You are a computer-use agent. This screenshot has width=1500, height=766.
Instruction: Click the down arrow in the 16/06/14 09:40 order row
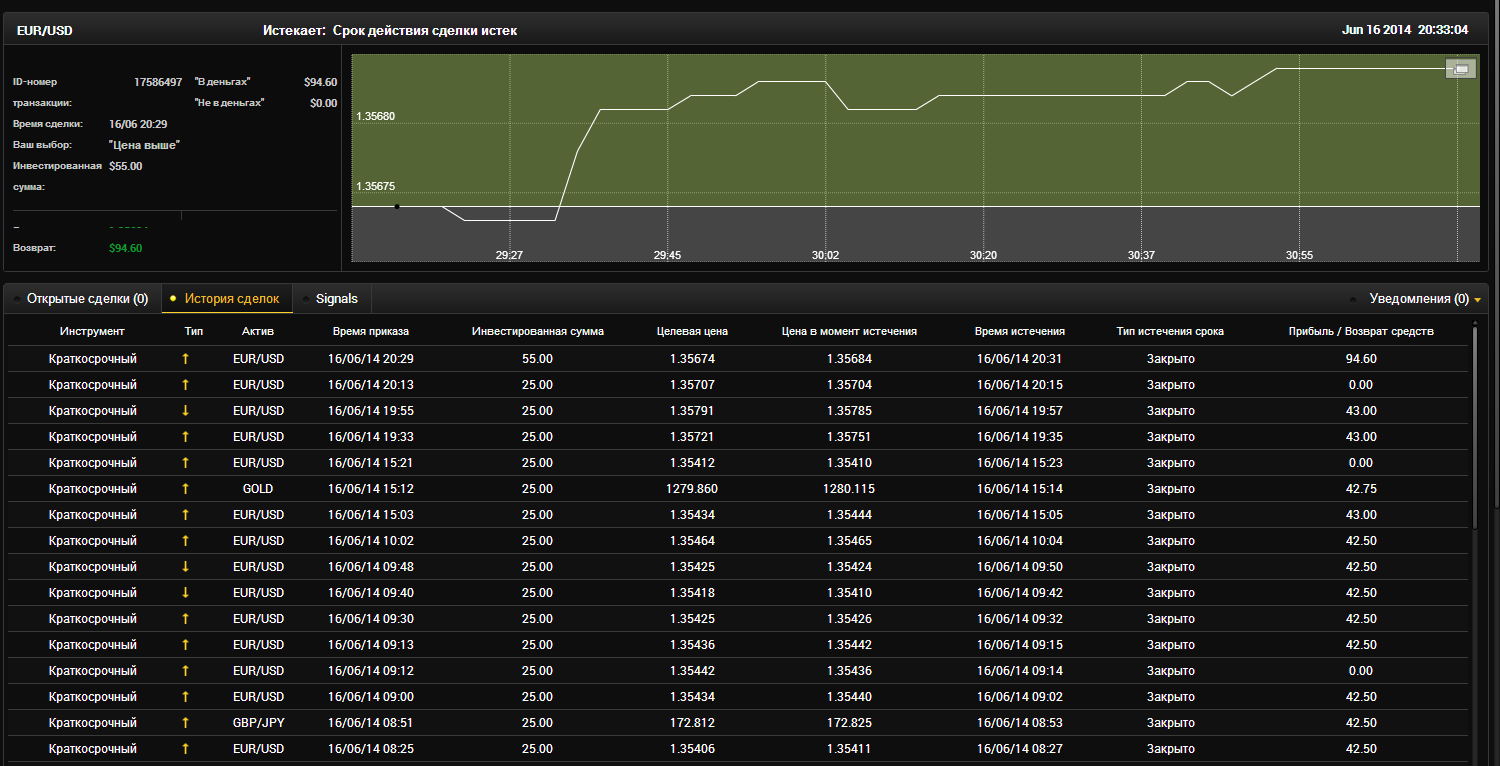[x=185, y=593]
